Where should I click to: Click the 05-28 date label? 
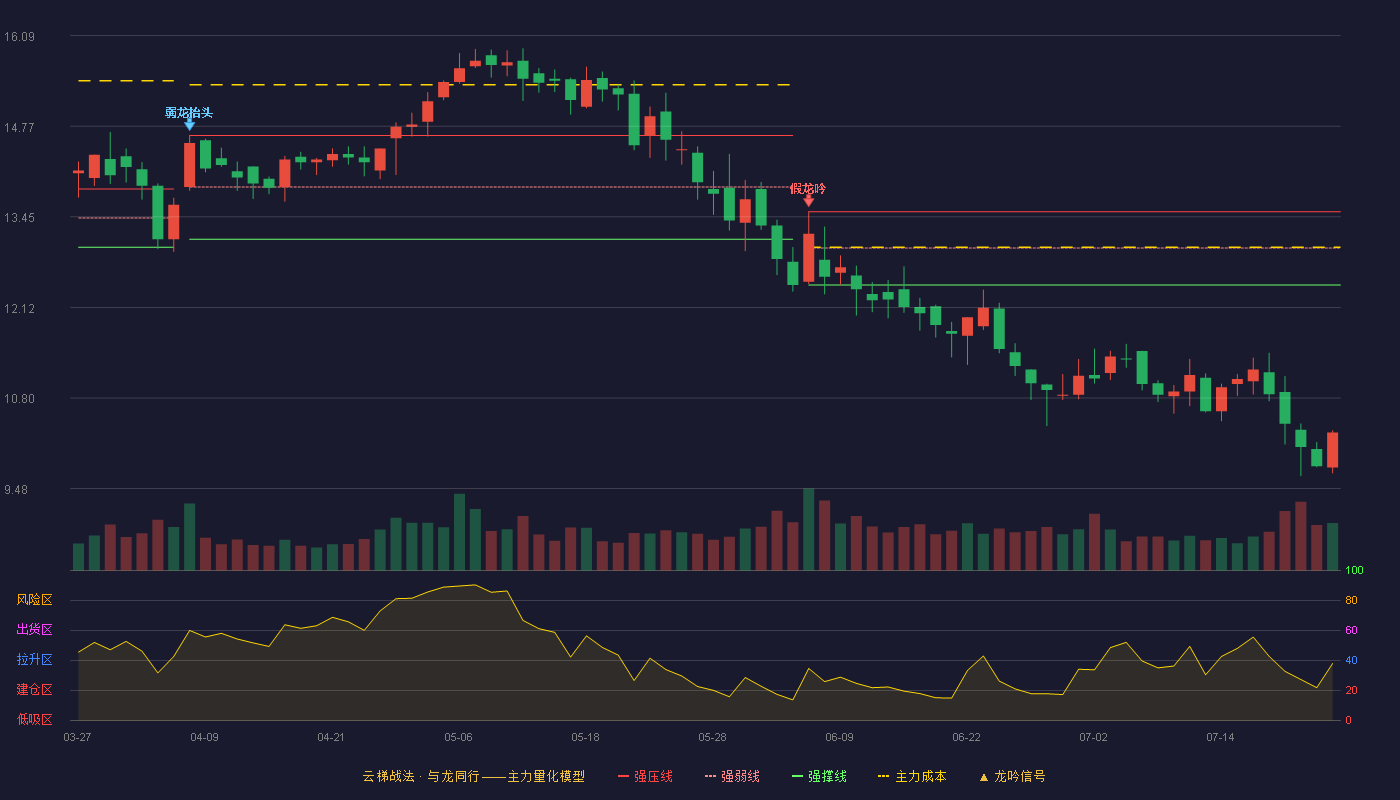[x=712, y=737]
